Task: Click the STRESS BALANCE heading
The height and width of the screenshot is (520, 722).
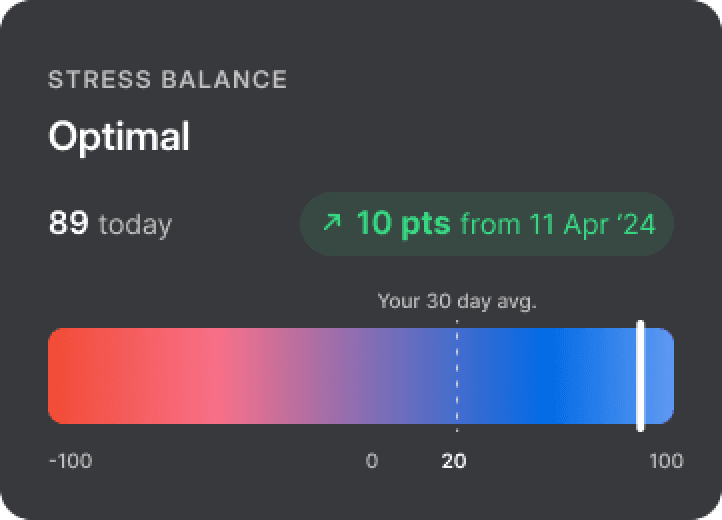Action: click(168, 80)
